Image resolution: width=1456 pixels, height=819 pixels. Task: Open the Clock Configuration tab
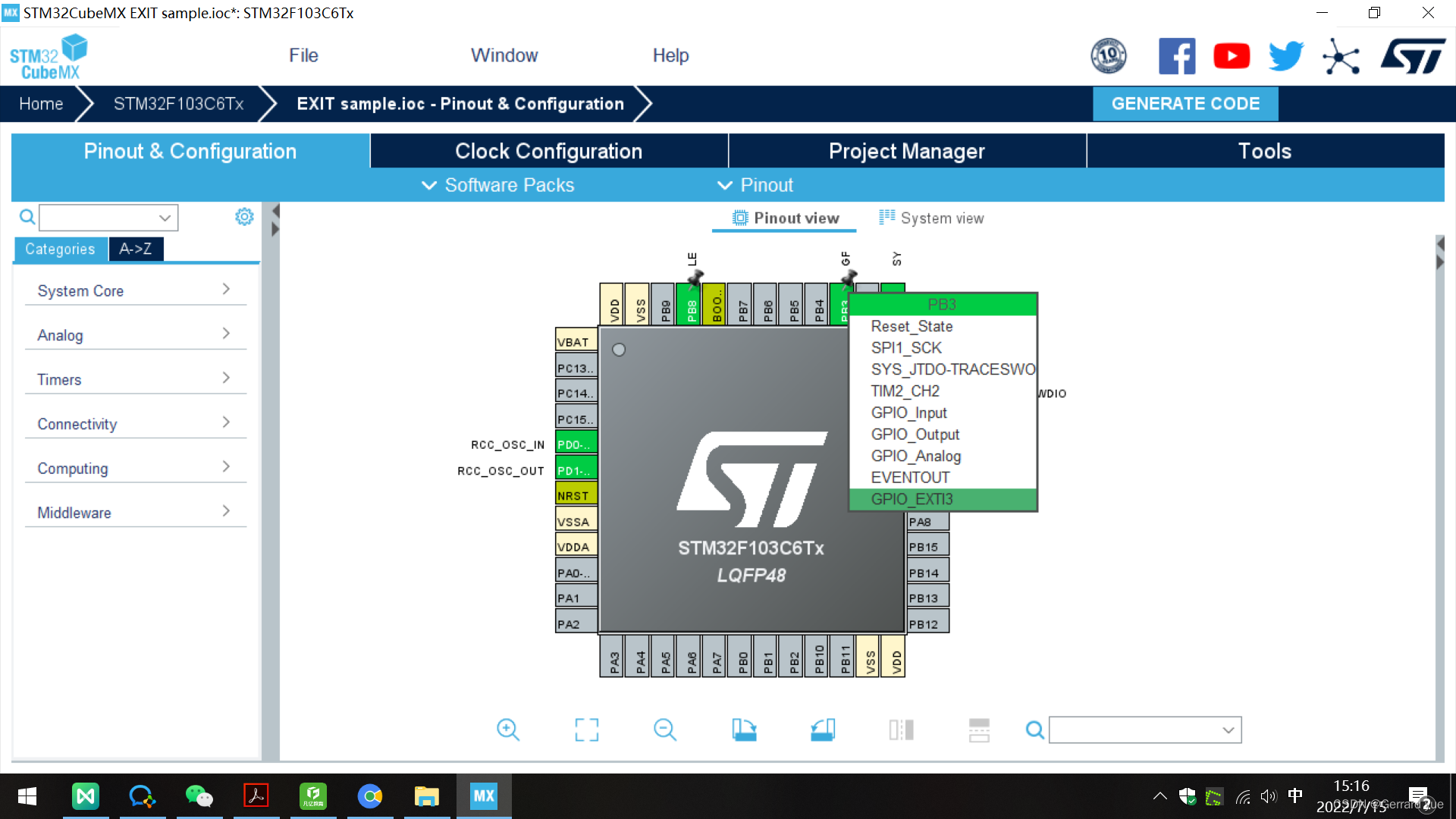(548, 151)
